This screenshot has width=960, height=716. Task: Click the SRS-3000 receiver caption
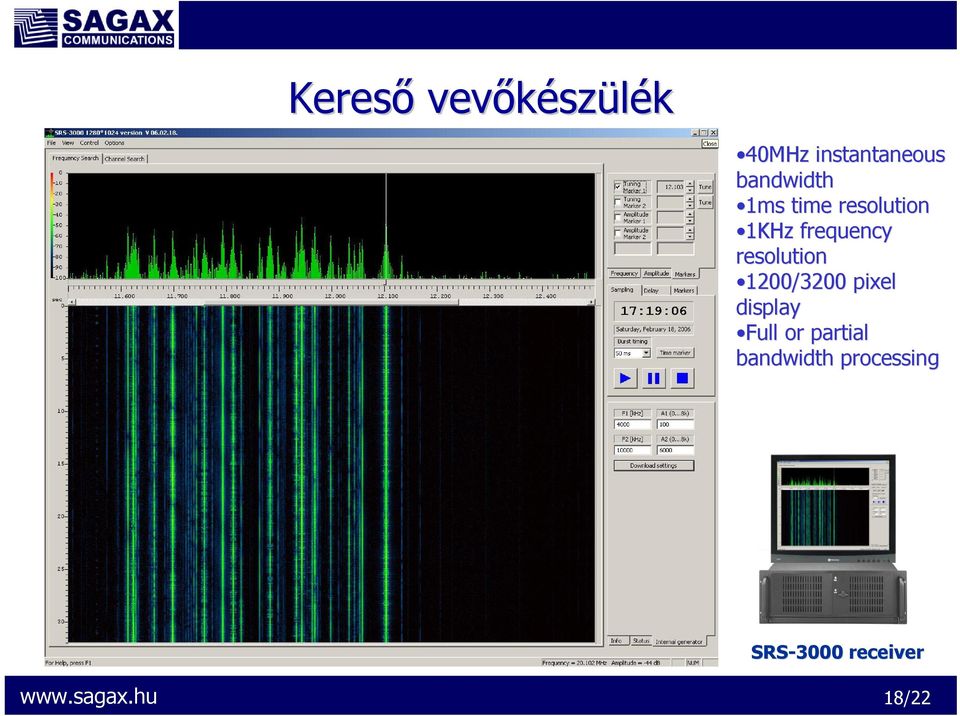coord(837,652)
